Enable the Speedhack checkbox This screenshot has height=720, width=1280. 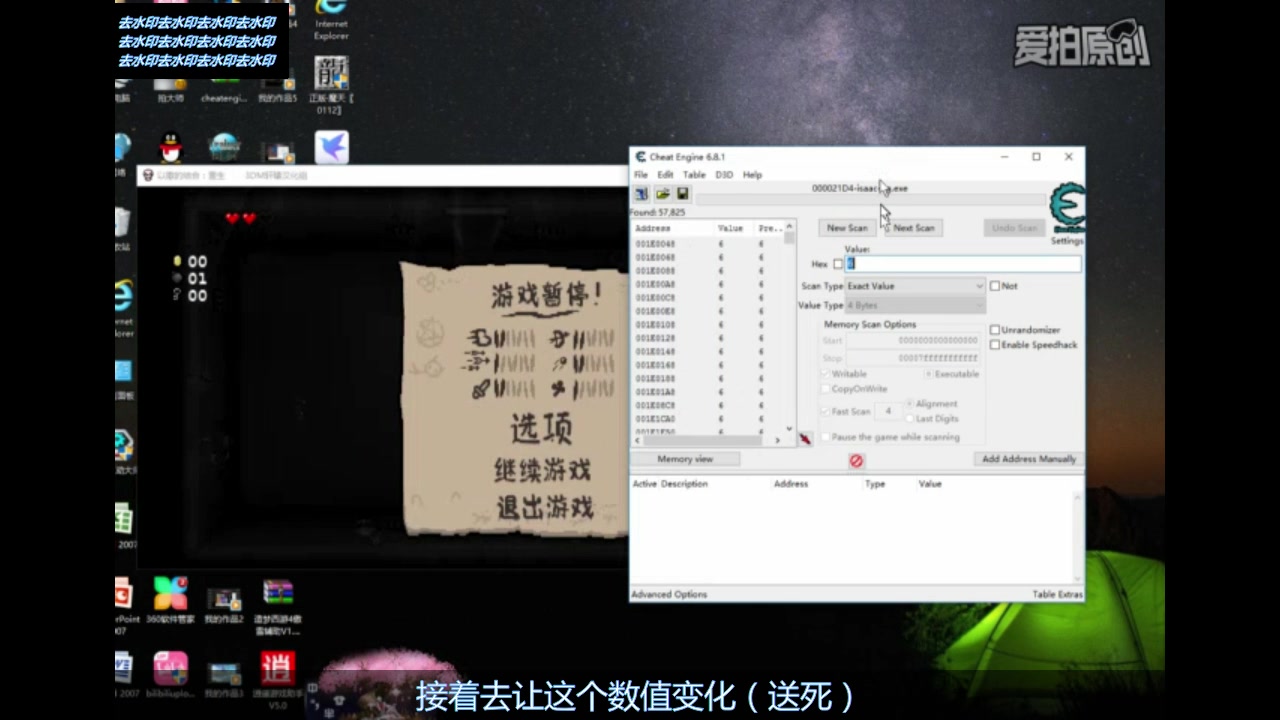[995, 344]
